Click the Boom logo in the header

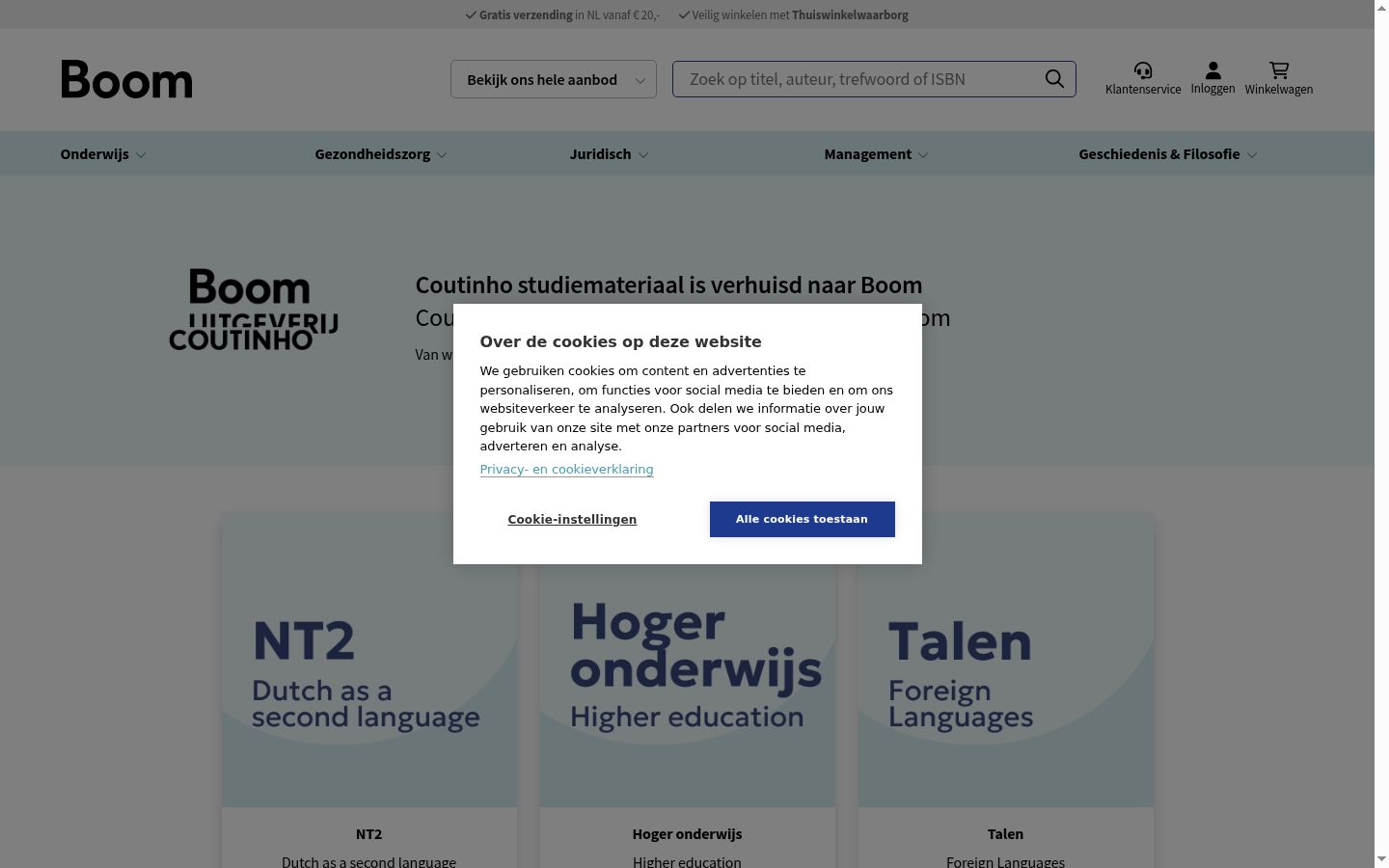point(126,79)
